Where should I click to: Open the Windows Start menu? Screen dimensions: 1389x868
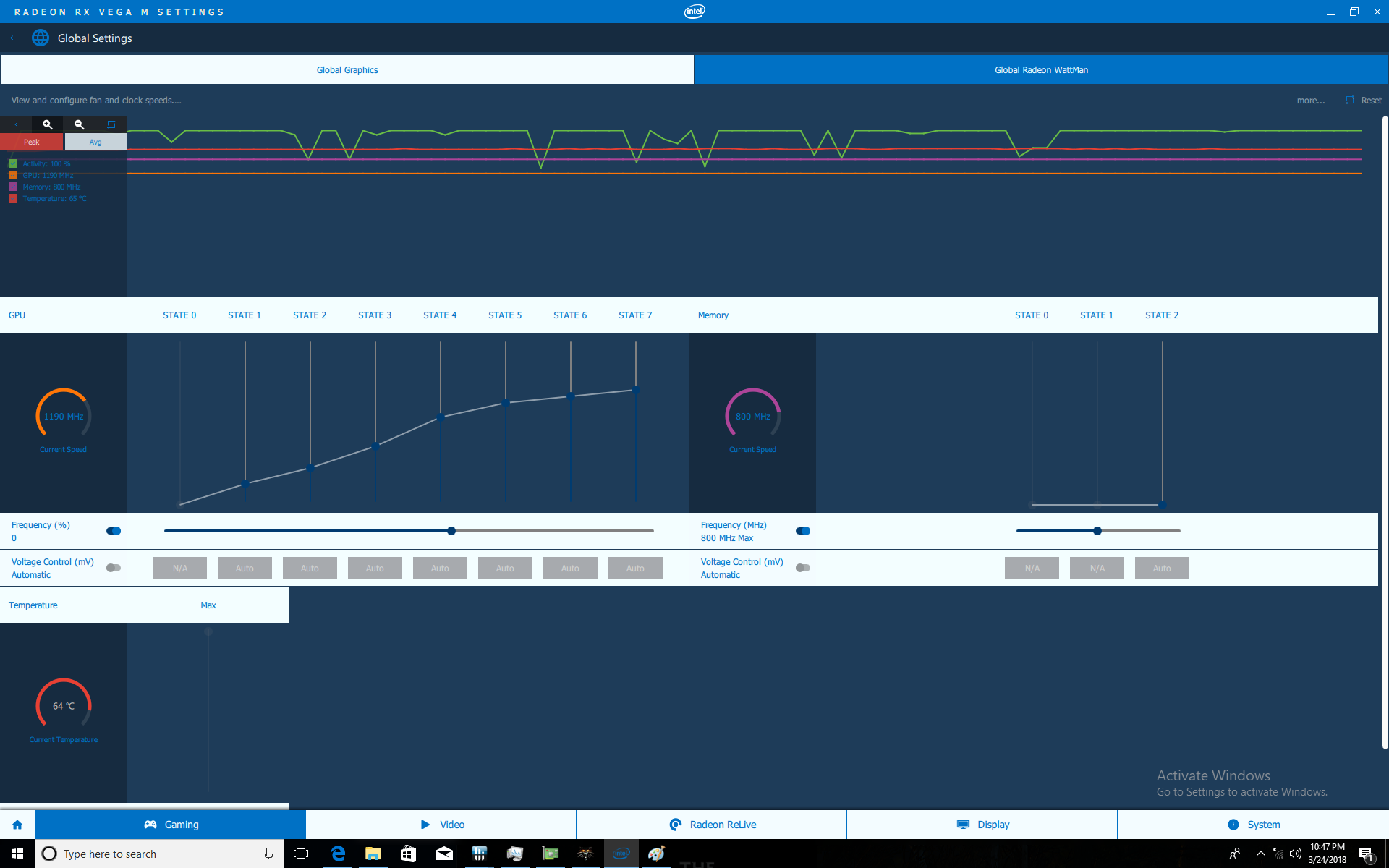tap(17, 854)
